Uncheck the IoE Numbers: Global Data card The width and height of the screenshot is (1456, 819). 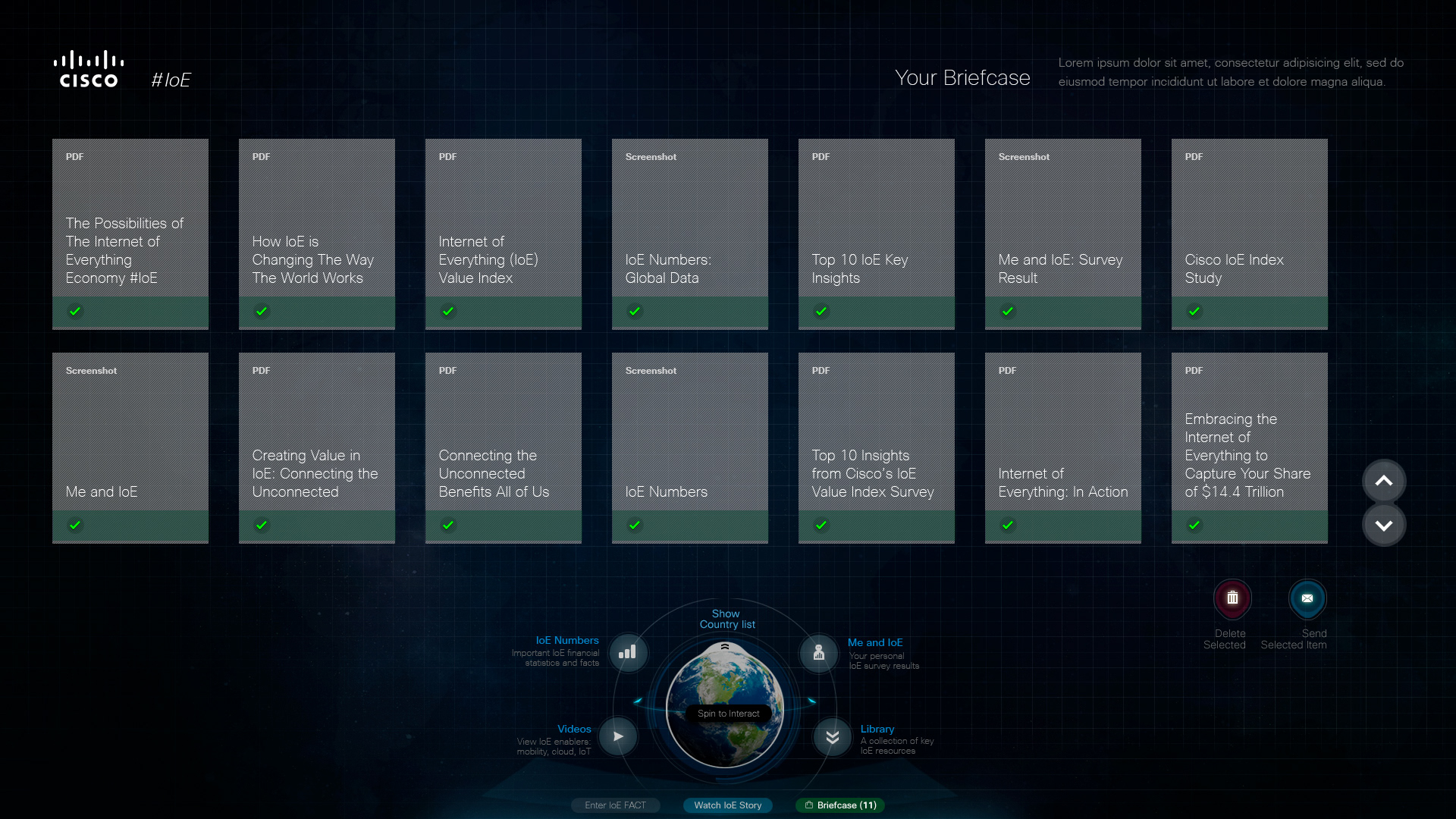[x=635, y=311]
